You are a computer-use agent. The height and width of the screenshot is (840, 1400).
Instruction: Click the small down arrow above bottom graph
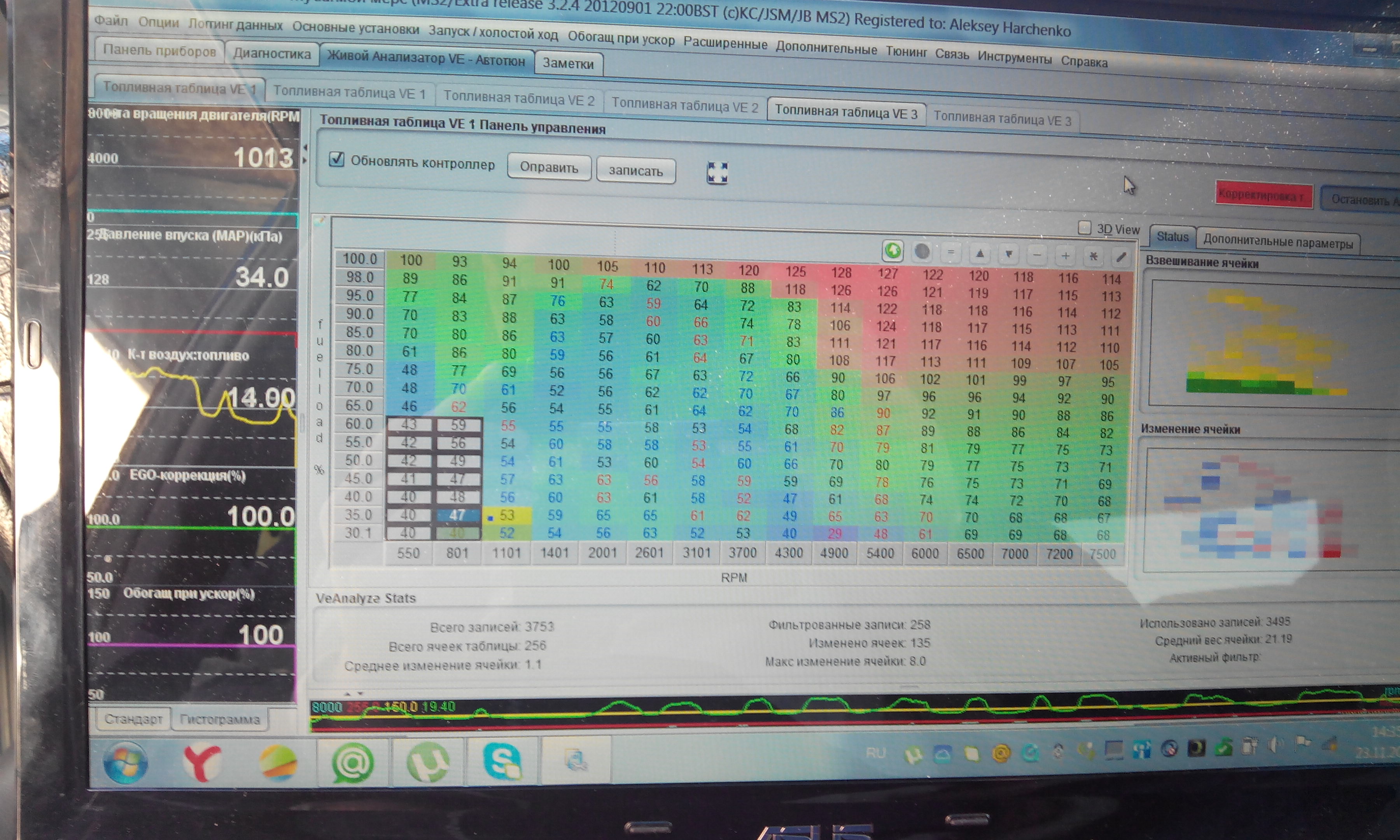(x=360, y=693)
